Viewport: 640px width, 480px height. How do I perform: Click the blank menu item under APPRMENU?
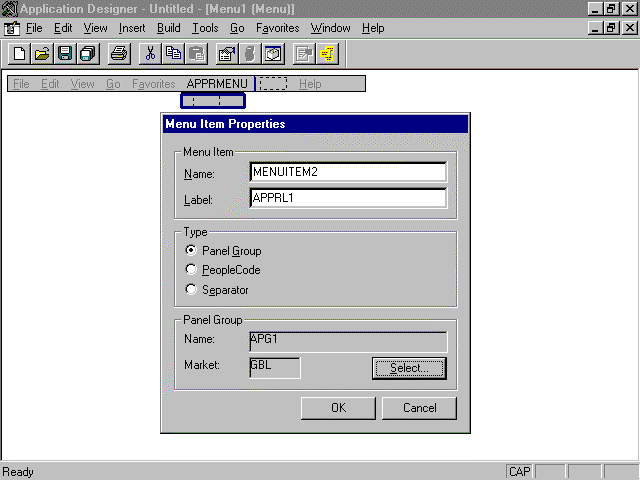click(213, 101)
